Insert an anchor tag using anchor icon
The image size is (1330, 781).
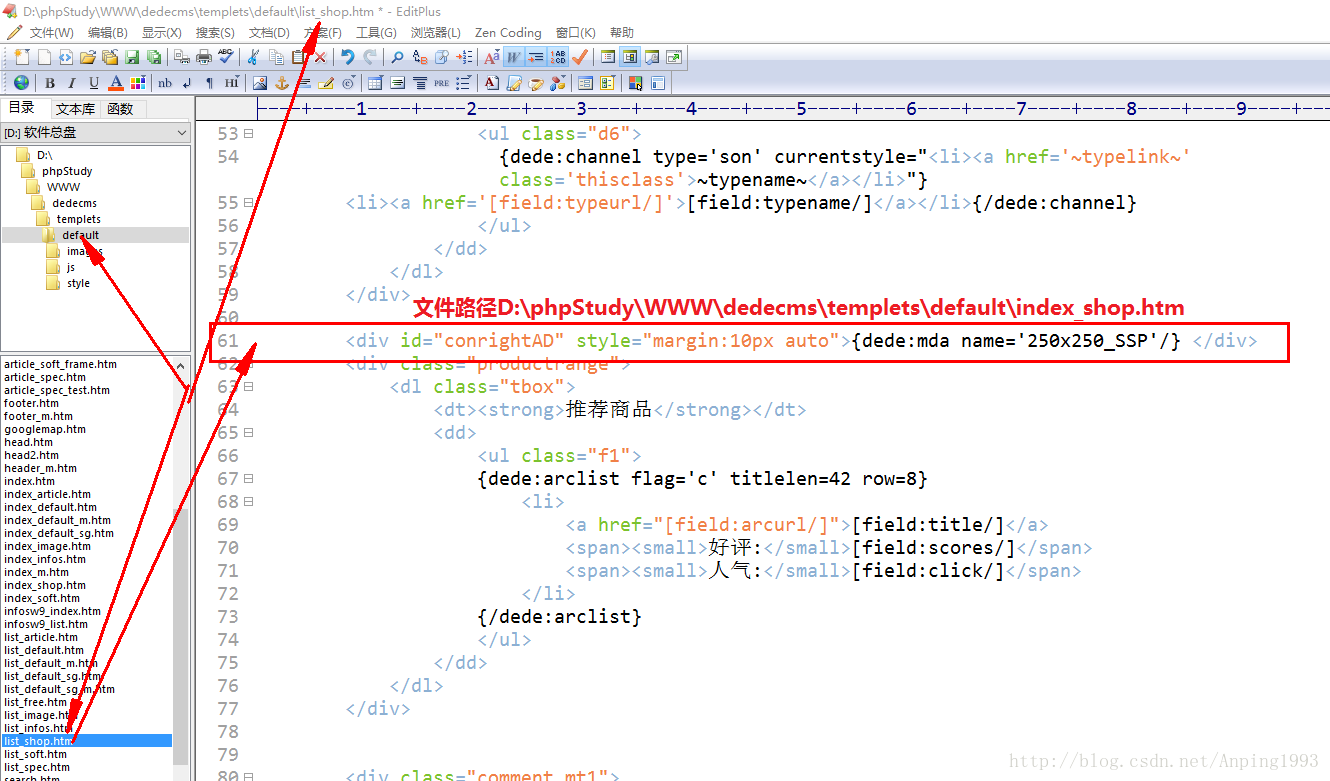pyautogui.click(x=282, y=83)
